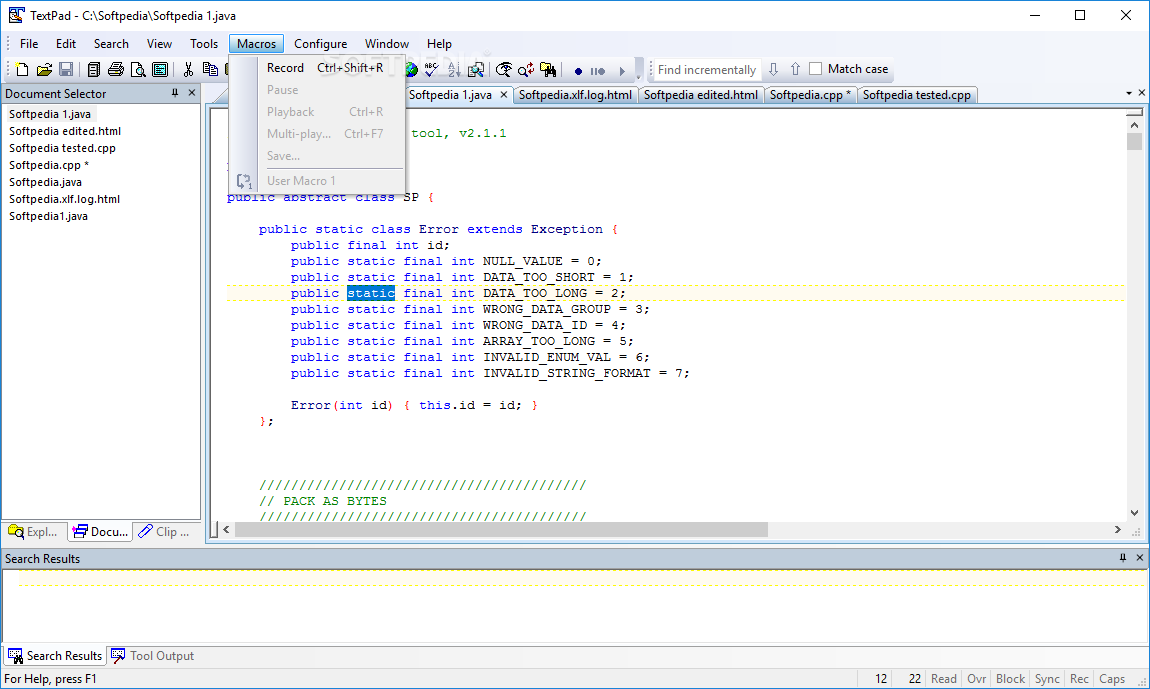Click the Copy icon in toolbar
Image resolution: width=1150 pixels, height=689 pixels.
[x=210, y=69]
